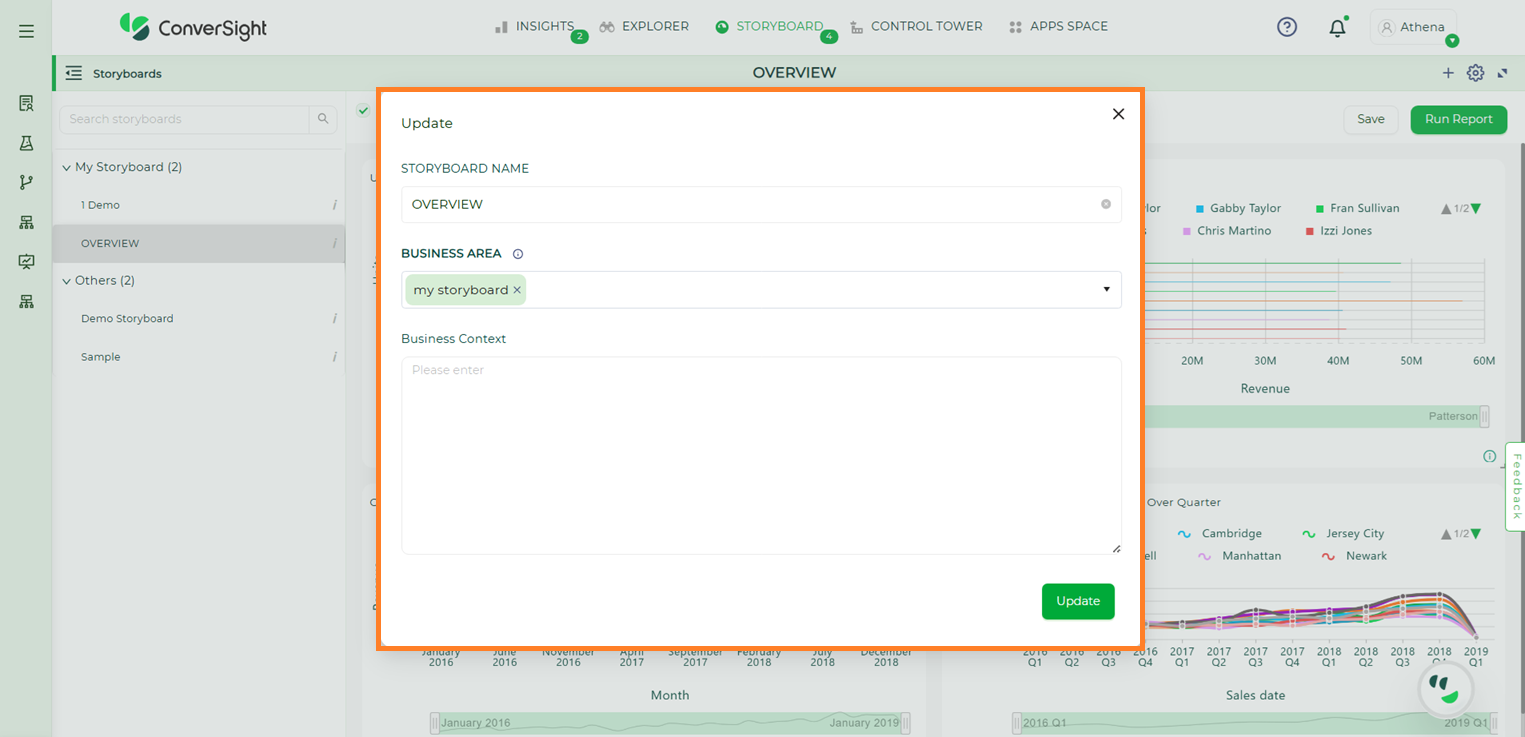Click the Save button

(x=1371, y=119)
